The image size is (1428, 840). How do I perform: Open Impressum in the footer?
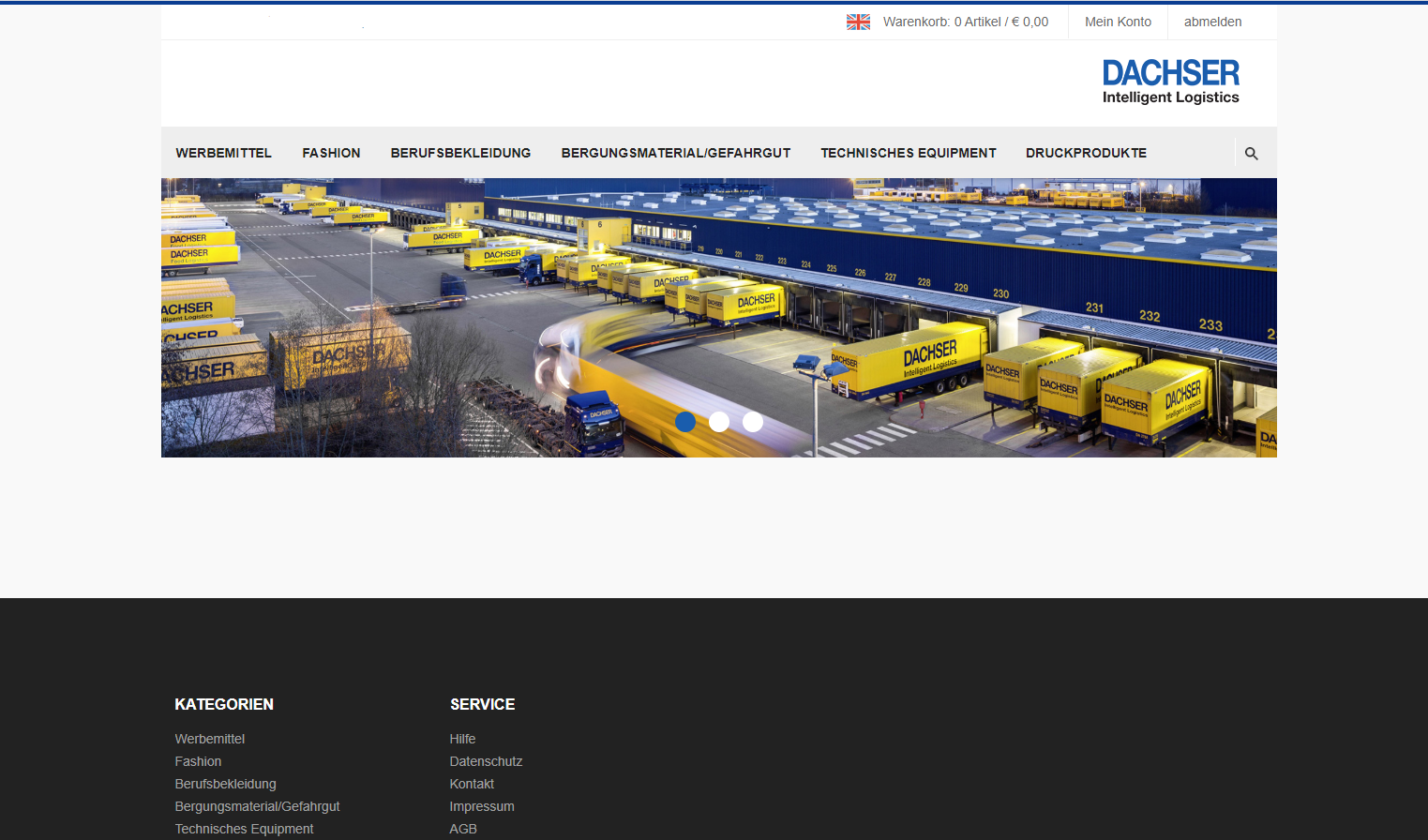[x=482, y=806]
